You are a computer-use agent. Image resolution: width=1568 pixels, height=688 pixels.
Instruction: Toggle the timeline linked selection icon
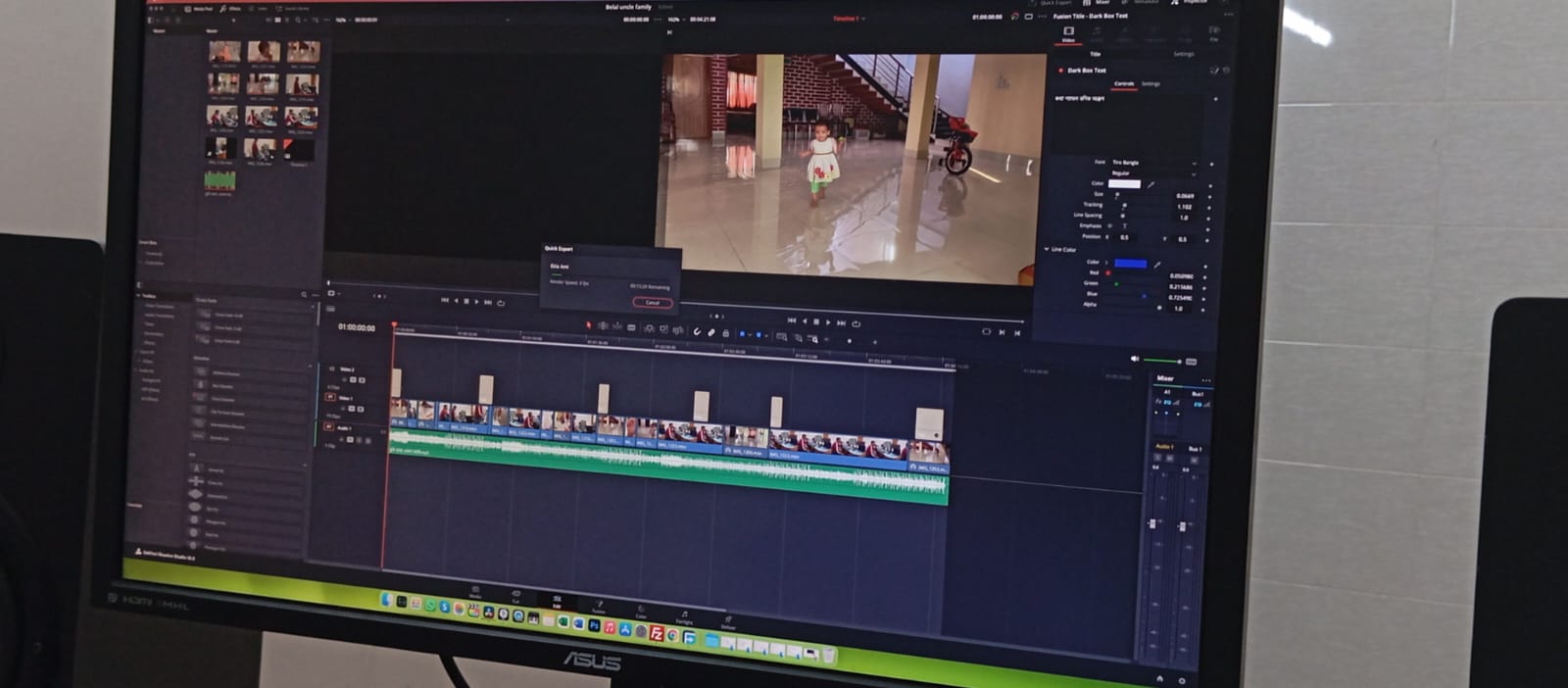tap(711, 332)
